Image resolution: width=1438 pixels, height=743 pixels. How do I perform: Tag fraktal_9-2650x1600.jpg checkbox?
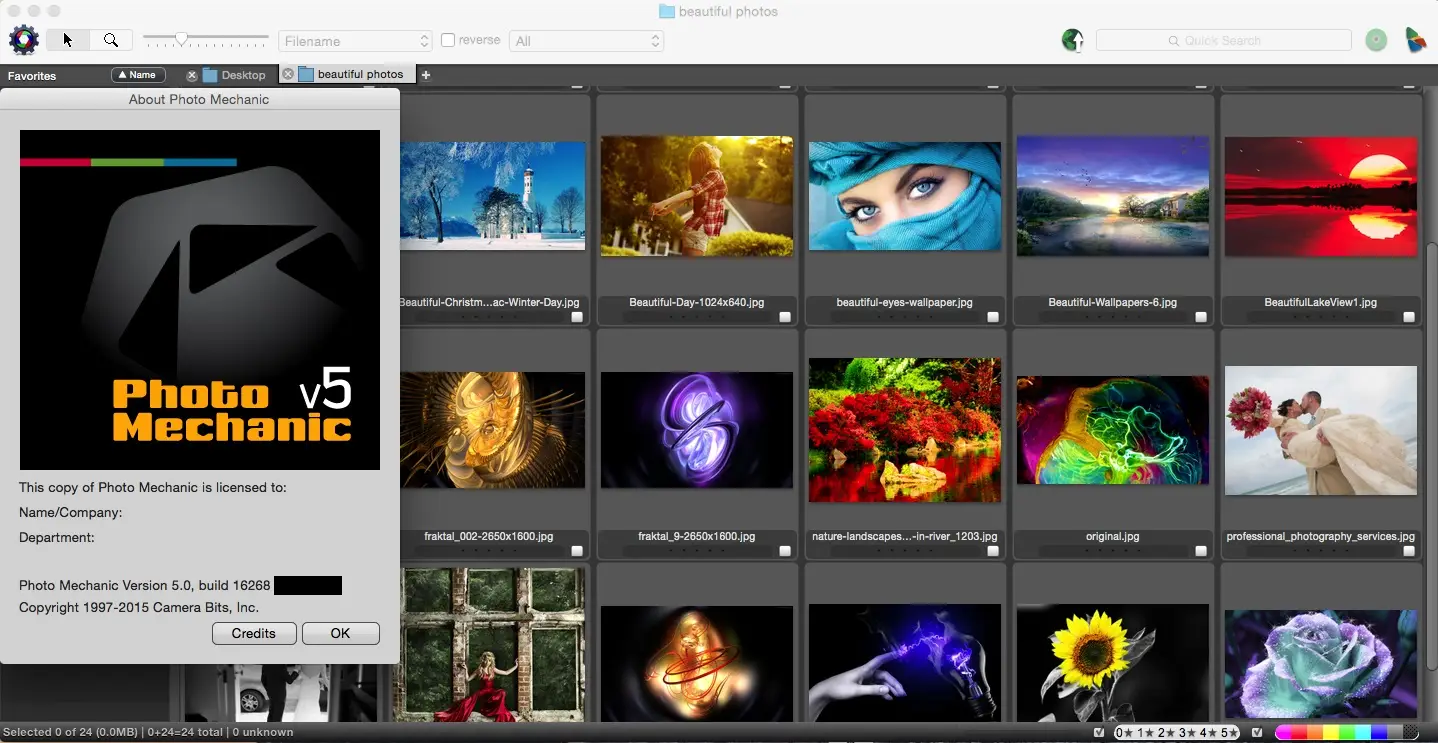[785, 551]
